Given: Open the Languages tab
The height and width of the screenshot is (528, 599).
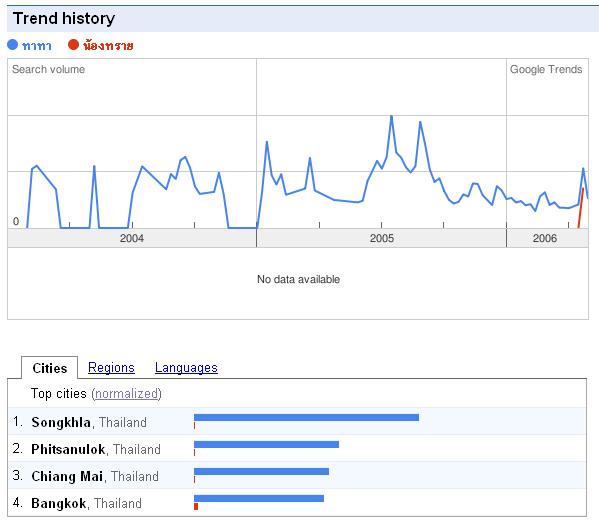Looking at the screenshot, I should tap(186, 368).
